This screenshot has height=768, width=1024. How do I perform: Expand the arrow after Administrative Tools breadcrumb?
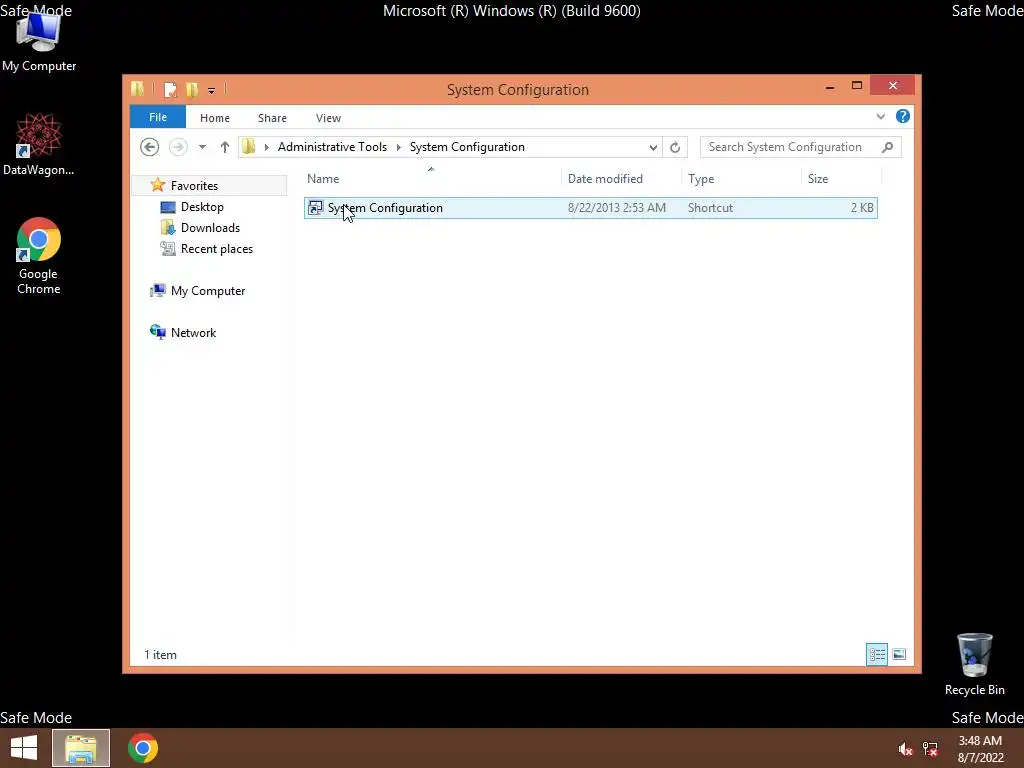(398, 147)
